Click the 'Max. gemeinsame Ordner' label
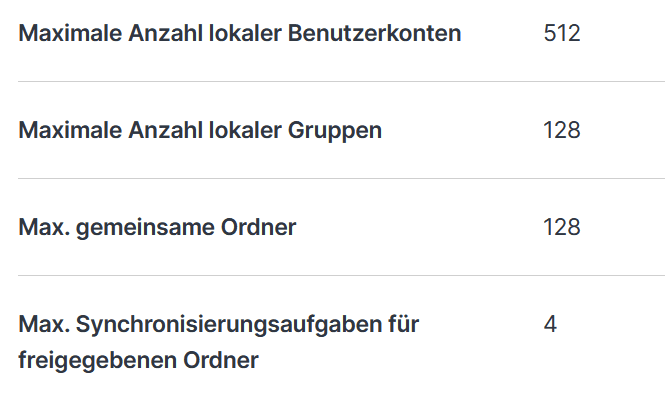665x400 pixels. pyautogui.click(x=157, y=227)
